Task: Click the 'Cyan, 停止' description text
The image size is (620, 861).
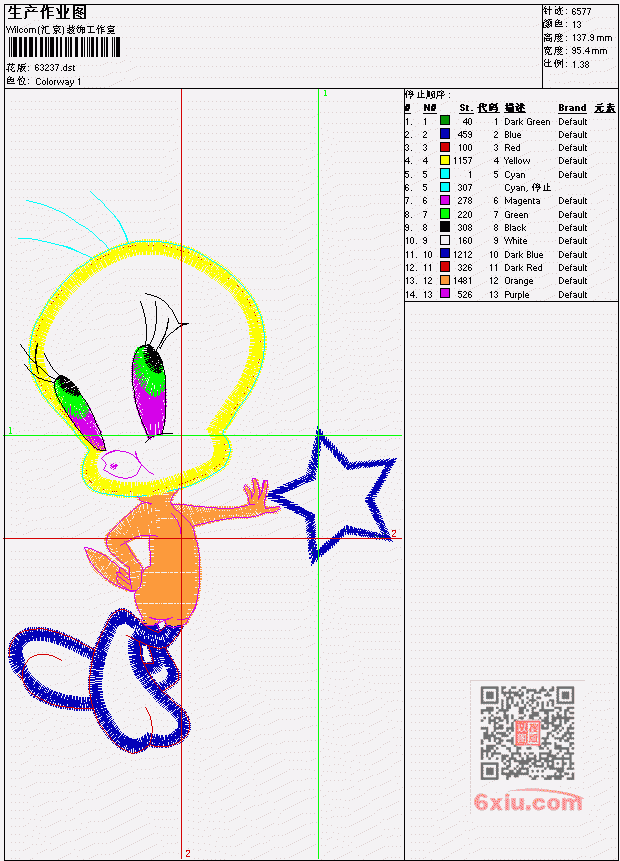Action: pos(527,188)
